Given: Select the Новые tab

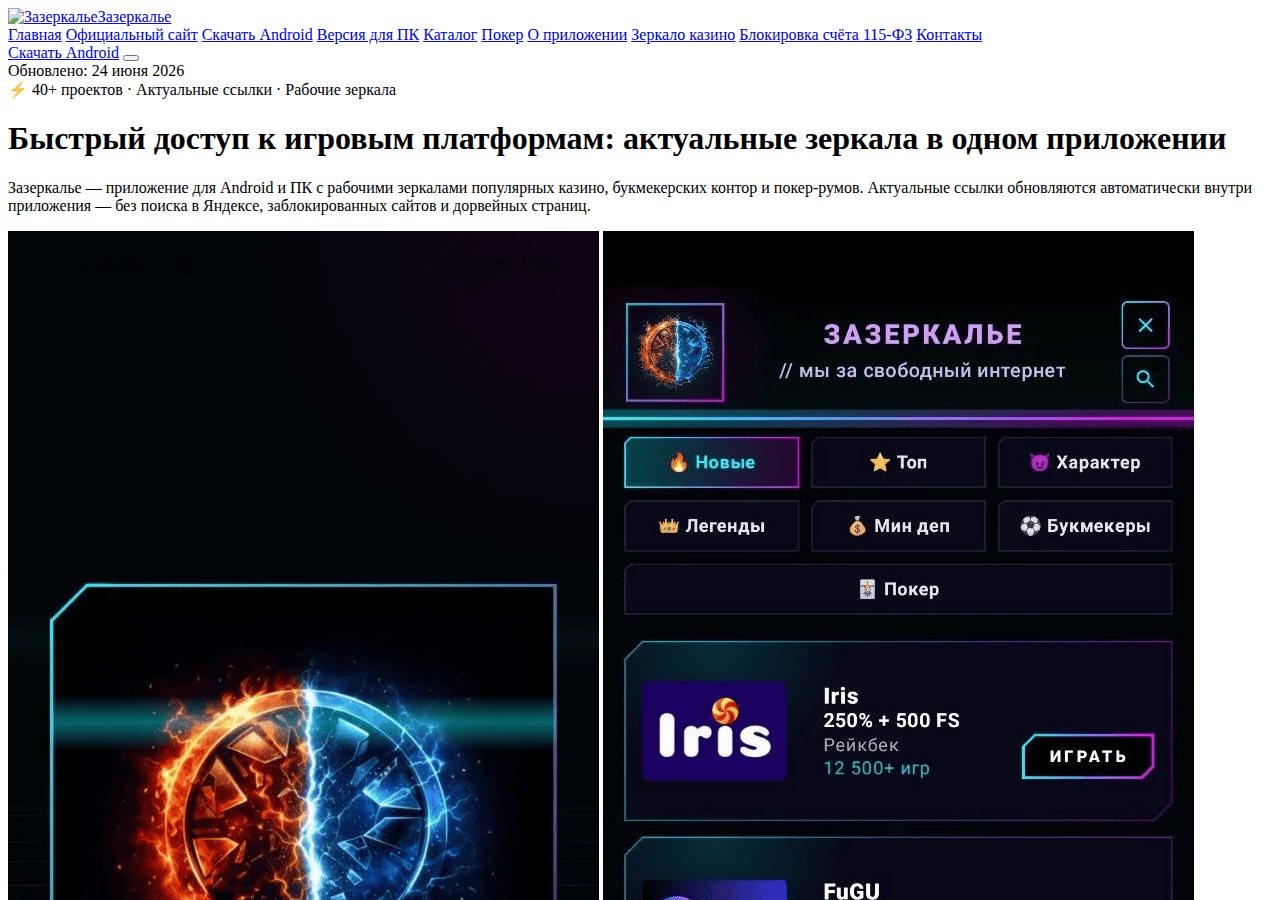Looking at the screenshot, I should pyautogui.click(x=712, y=462).
